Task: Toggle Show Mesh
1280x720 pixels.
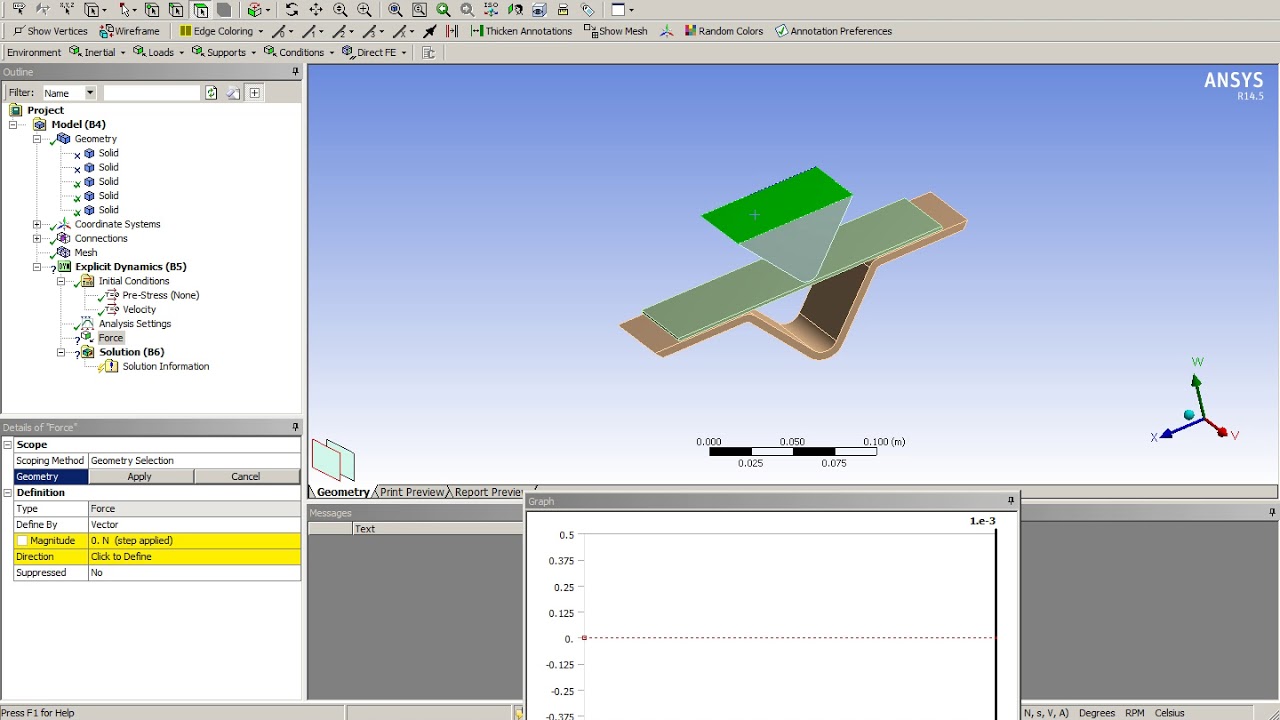Action: (615, 31)
